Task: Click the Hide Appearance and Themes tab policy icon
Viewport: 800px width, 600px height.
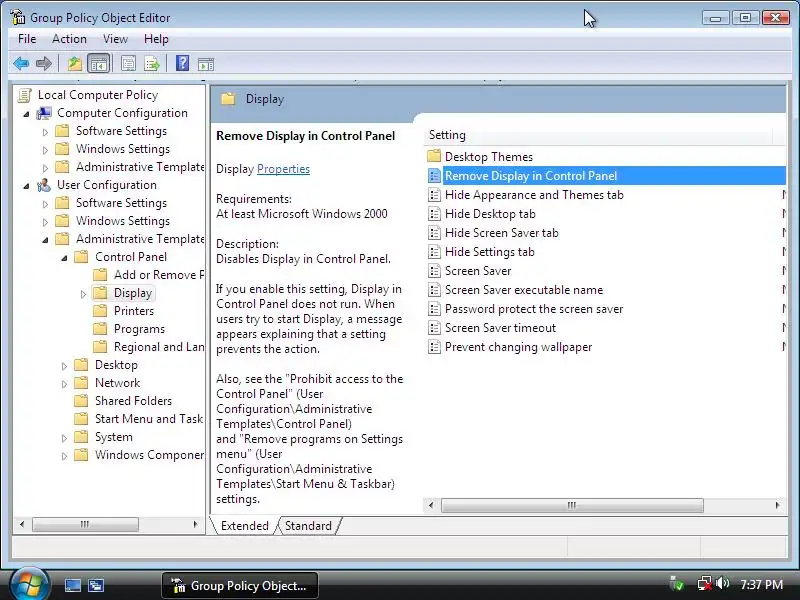Action: tap(434, 195)
